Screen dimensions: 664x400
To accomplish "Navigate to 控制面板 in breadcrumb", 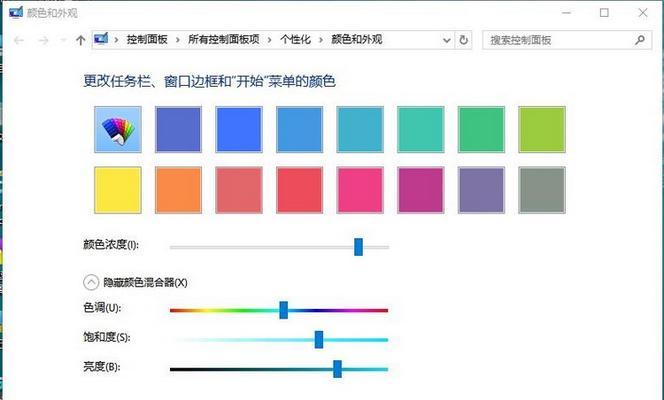I will [147, 40].
